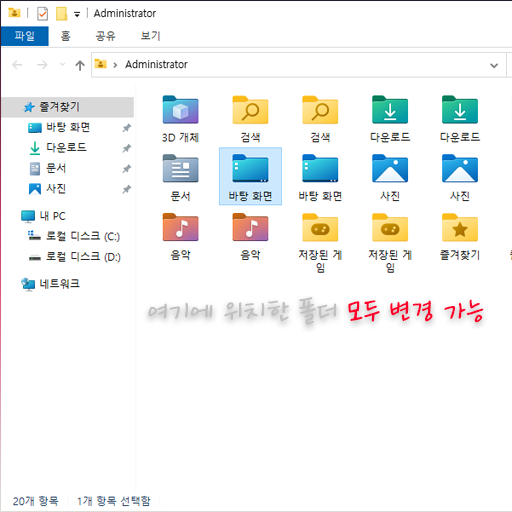Select 즐겨찾기 in the navigation pane
512x512 pixels.
pyautogui.click(x=68, y=107)
